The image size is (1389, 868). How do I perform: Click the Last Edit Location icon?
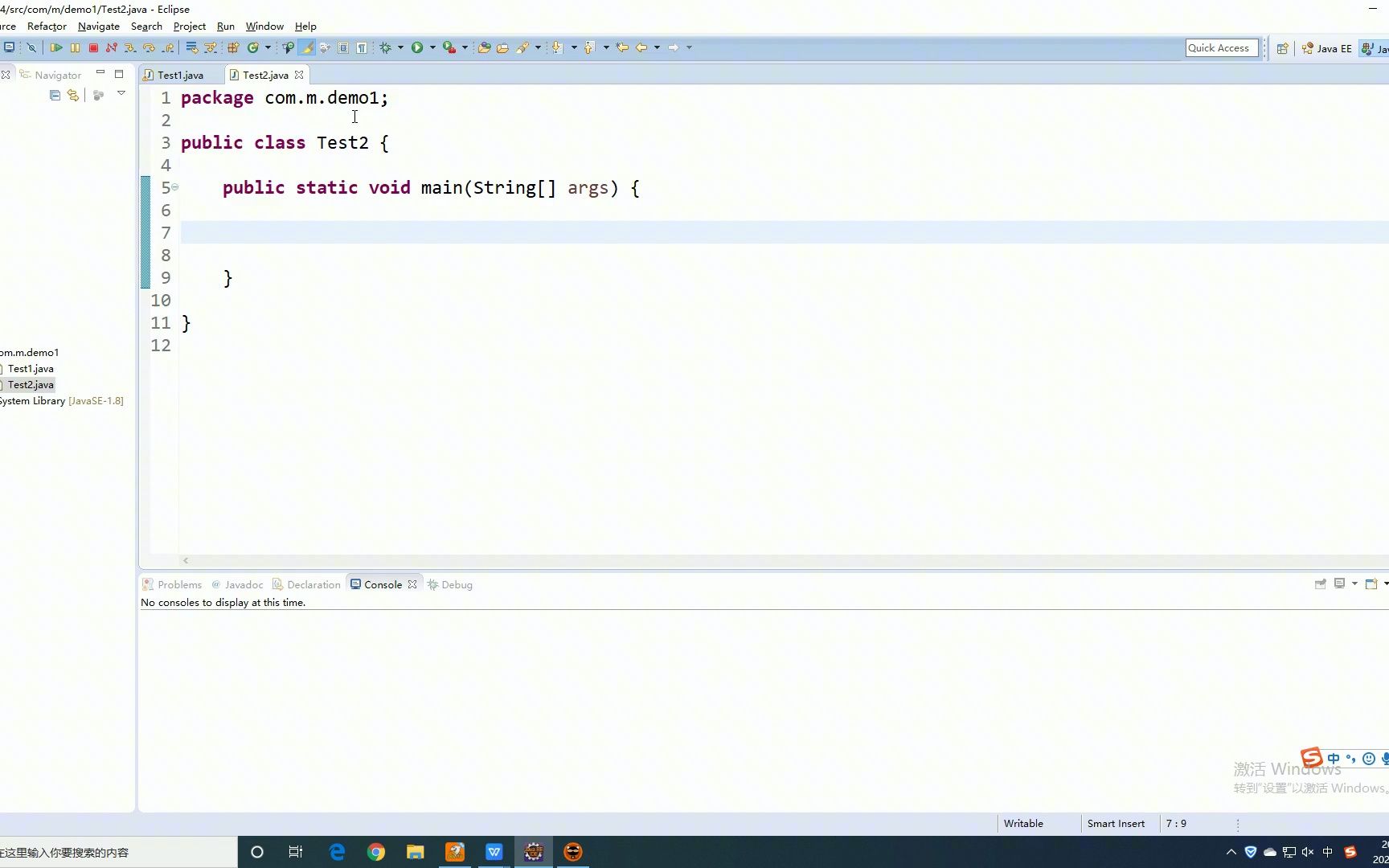pyautogui.click(x=622, y=48)
